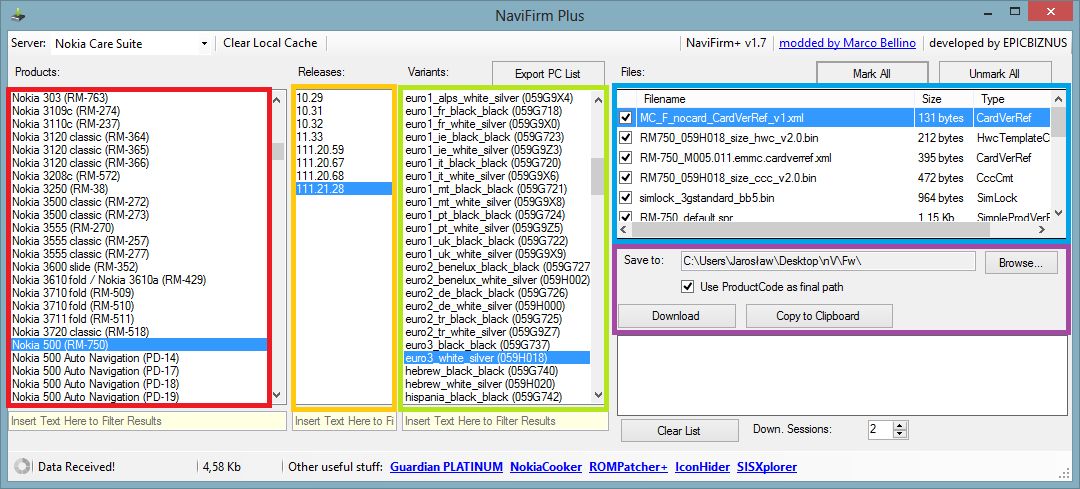Click Files list horizontal scroll-left arrow
1080x489 pixels.
pyautogui.click(x=624, y=228)
